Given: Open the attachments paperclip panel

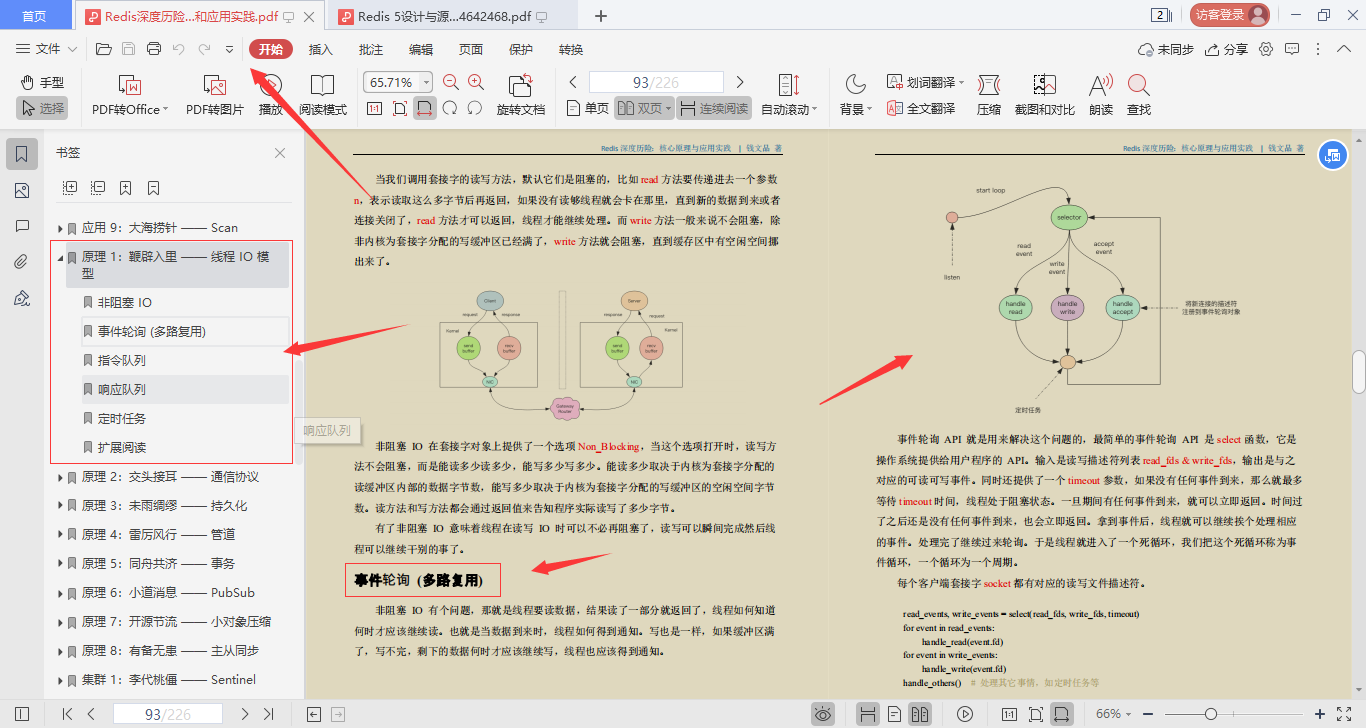Looking at the screenshot, I should 22,262.
